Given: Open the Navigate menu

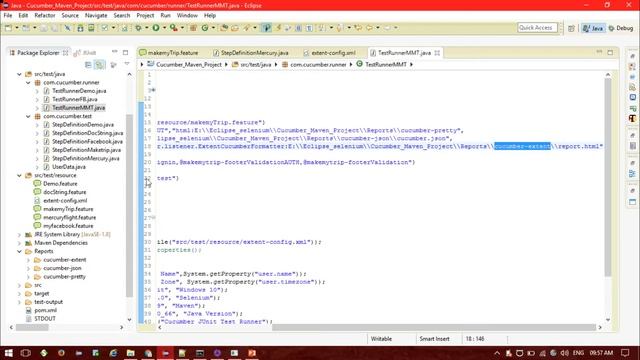Looking at the screenshot, I should pos(96,16).
